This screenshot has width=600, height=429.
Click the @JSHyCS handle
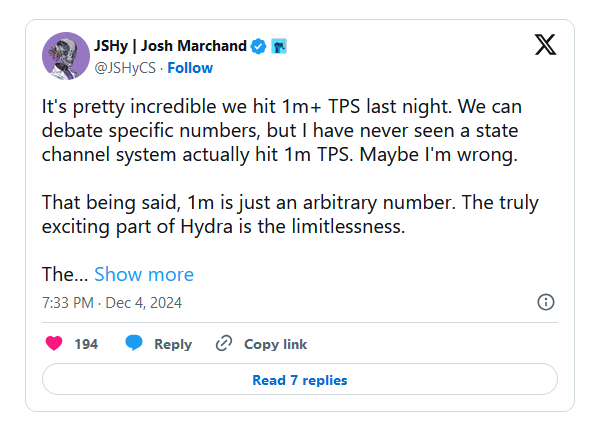click(124, 68)
